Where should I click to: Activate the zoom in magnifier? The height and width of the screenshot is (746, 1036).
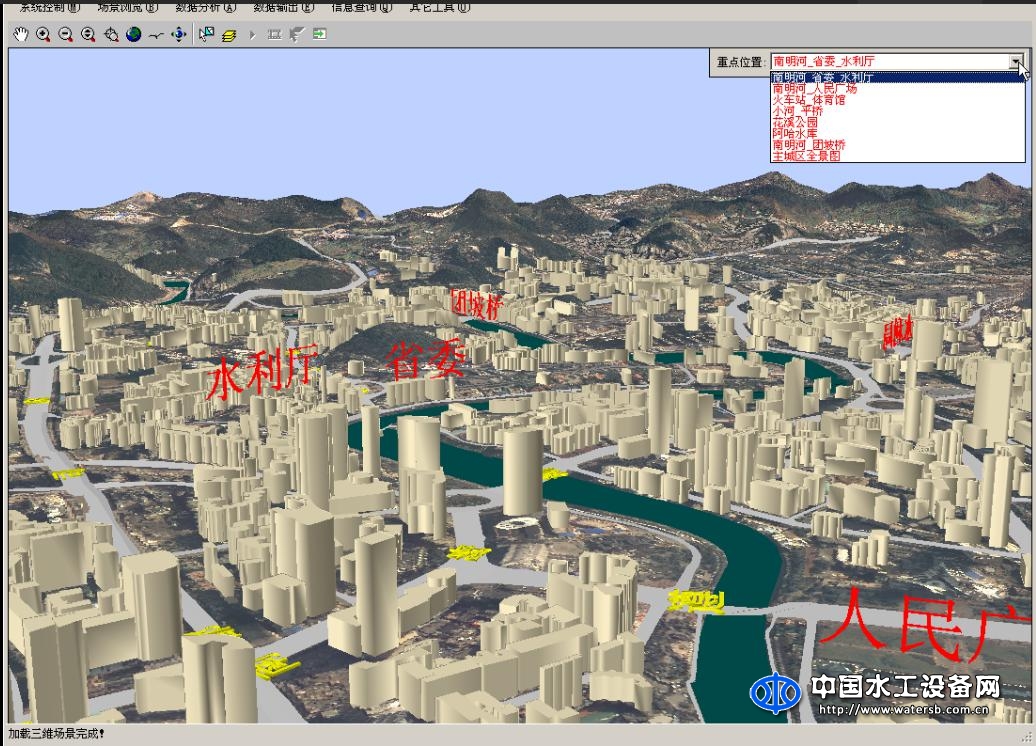pos(43,34)
